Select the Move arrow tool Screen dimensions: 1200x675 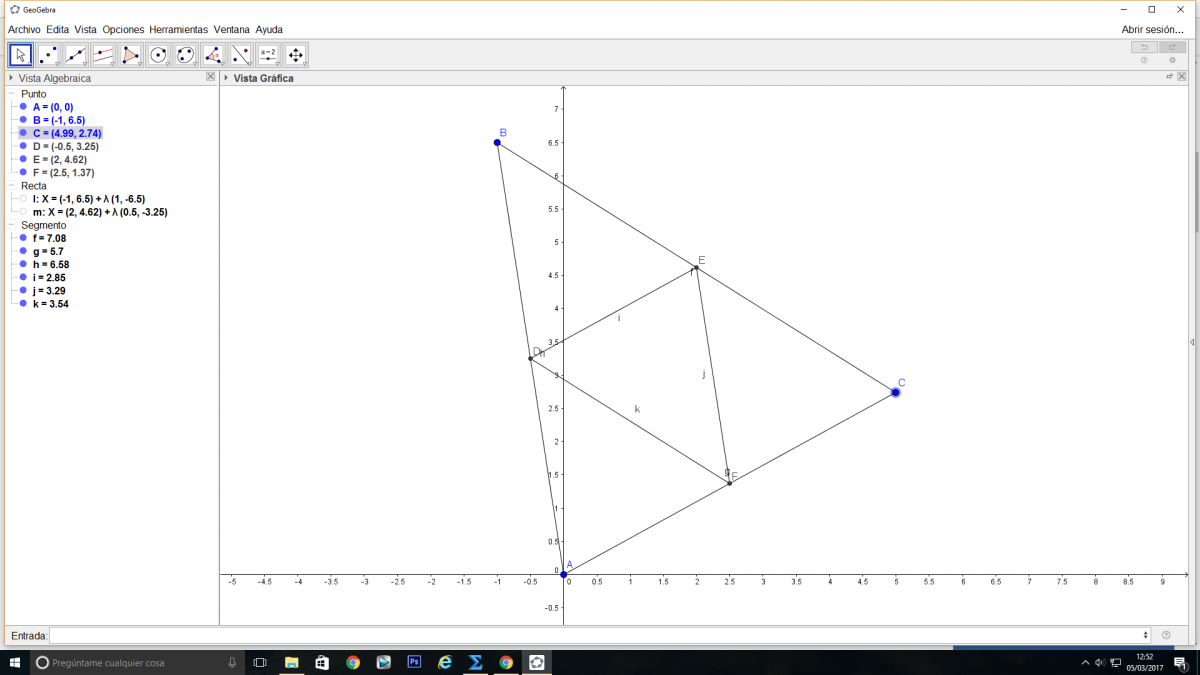coord(21,55)
